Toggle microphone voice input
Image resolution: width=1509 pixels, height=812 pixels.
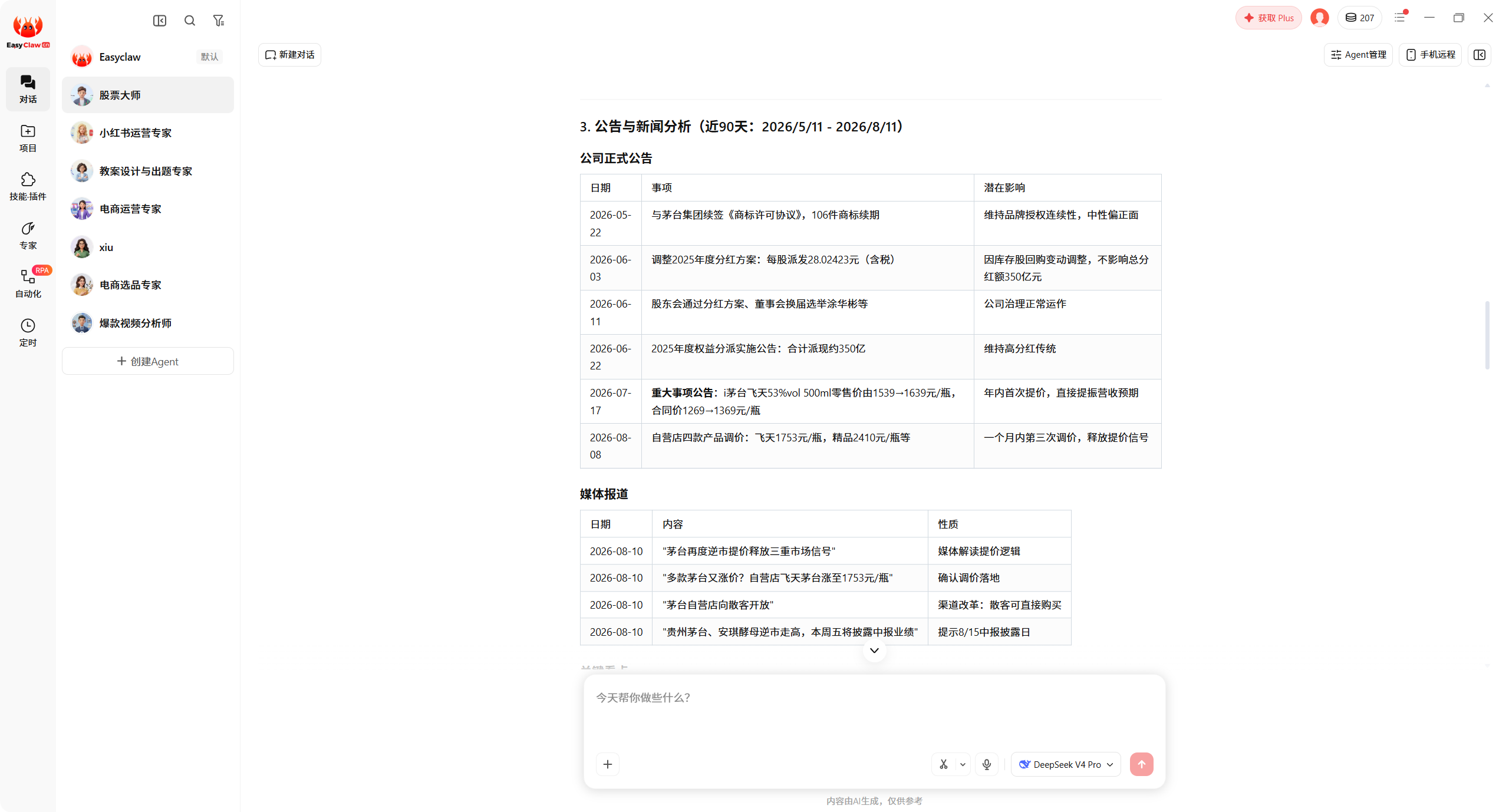(986, 764)
